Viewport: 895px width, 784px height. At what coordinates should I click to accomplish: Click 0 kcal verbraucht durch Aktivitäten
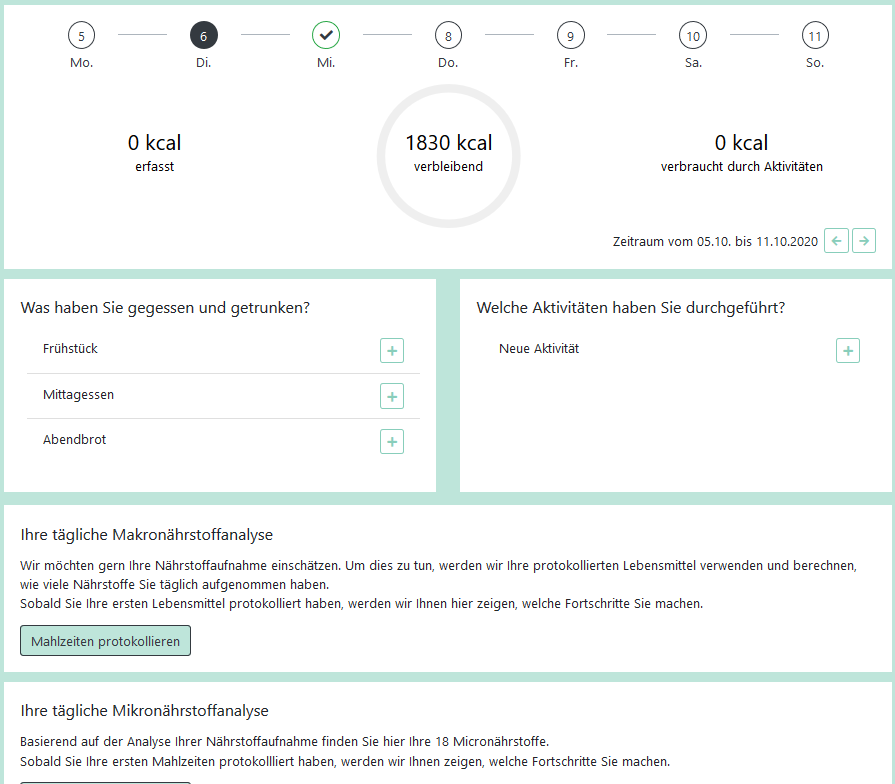tap(741, 152)
